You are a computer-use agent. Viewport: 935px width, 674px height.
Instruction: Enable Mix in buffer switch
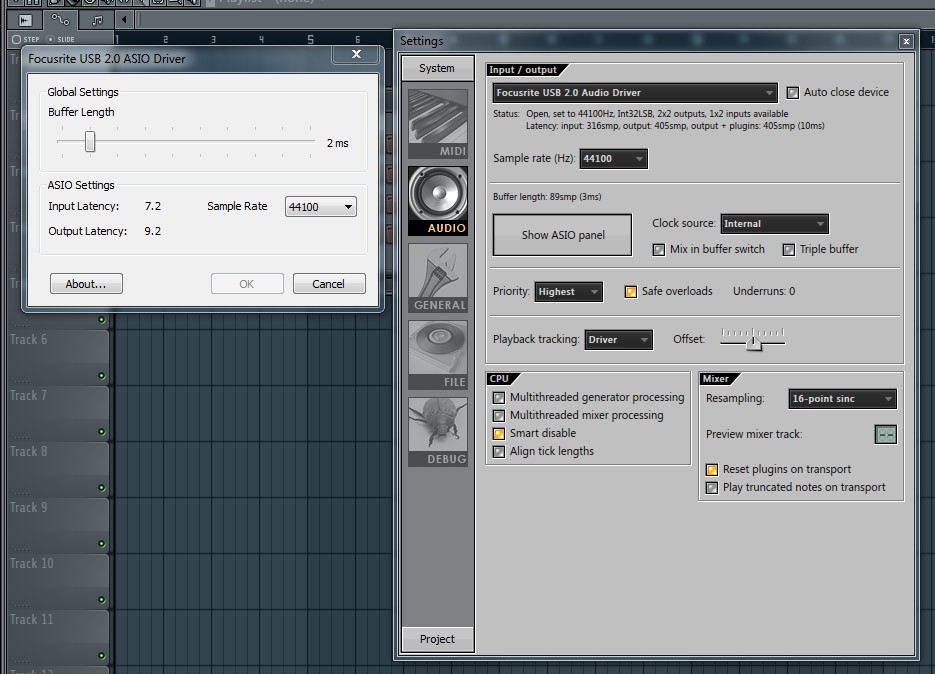pos(658,249)
